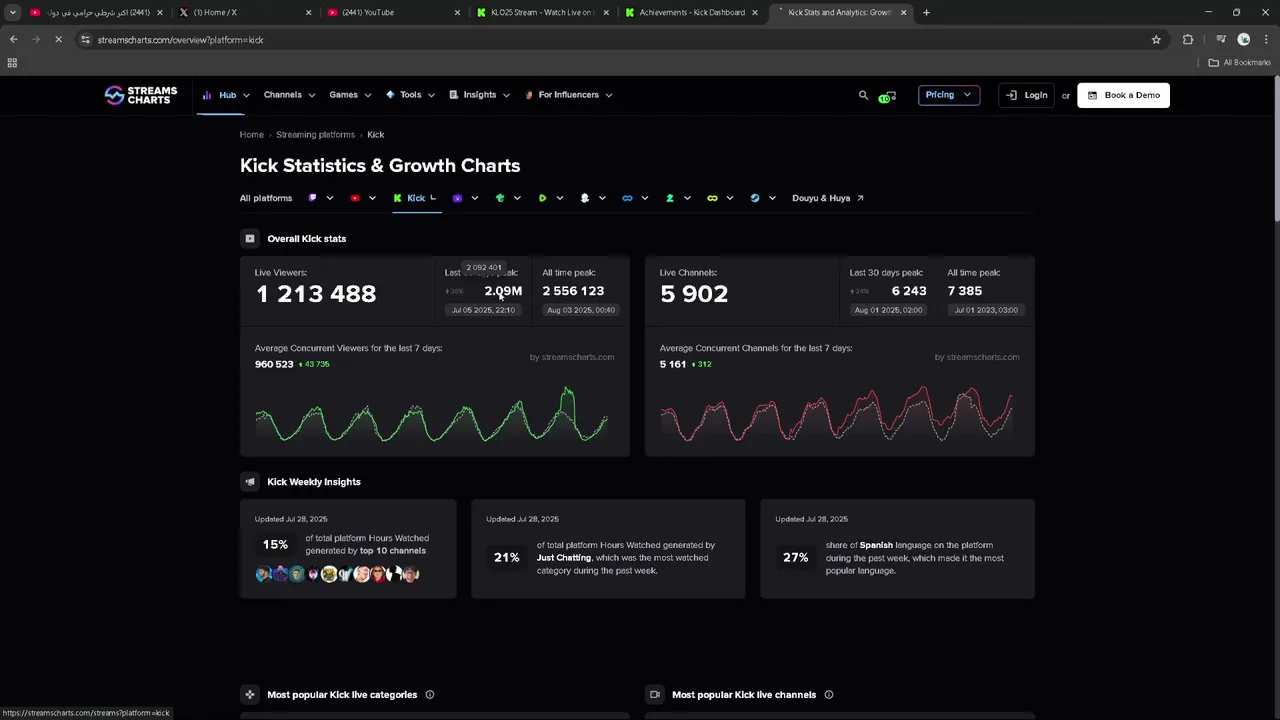Select the green Z platform icon
Viewport: 1280px width, 720px height.
(x=670, y=198)
